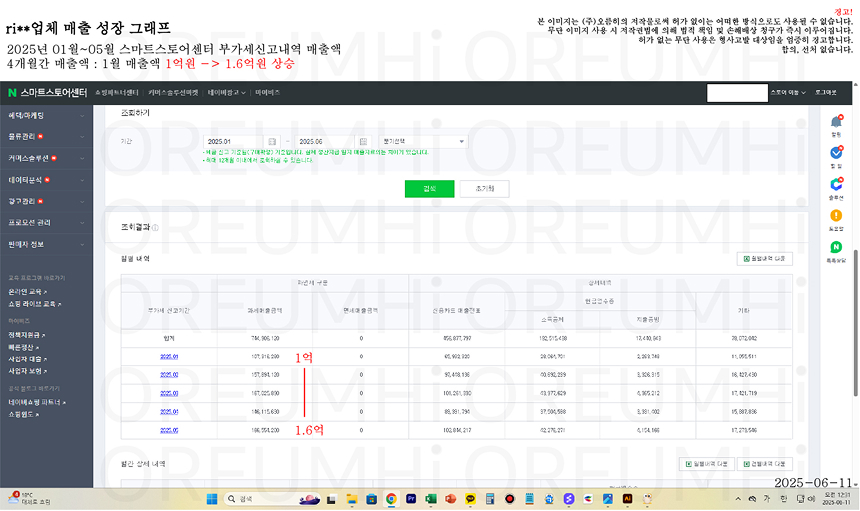The height and width of the screenshot is (511, 860).
Task: Open the blue checkmark to-do icon
Action: [x=836, y=152]
